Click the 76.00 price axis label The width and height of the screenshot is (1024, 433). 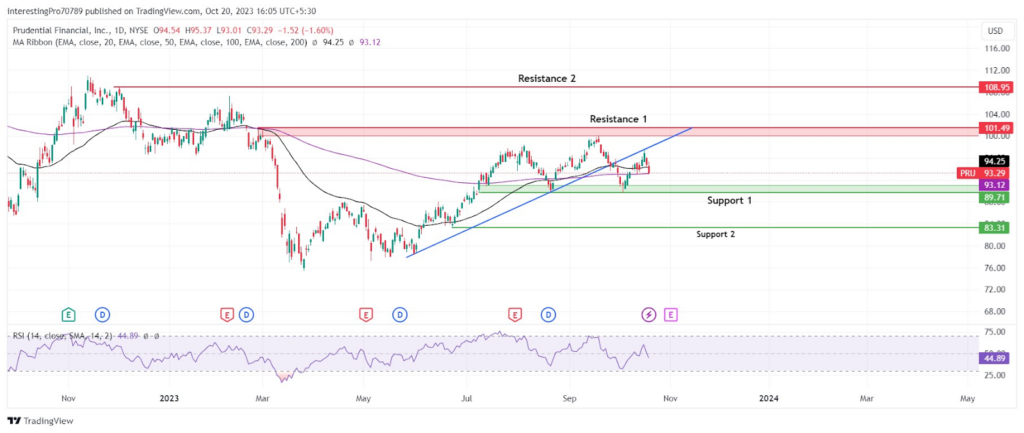pos(993,268)
